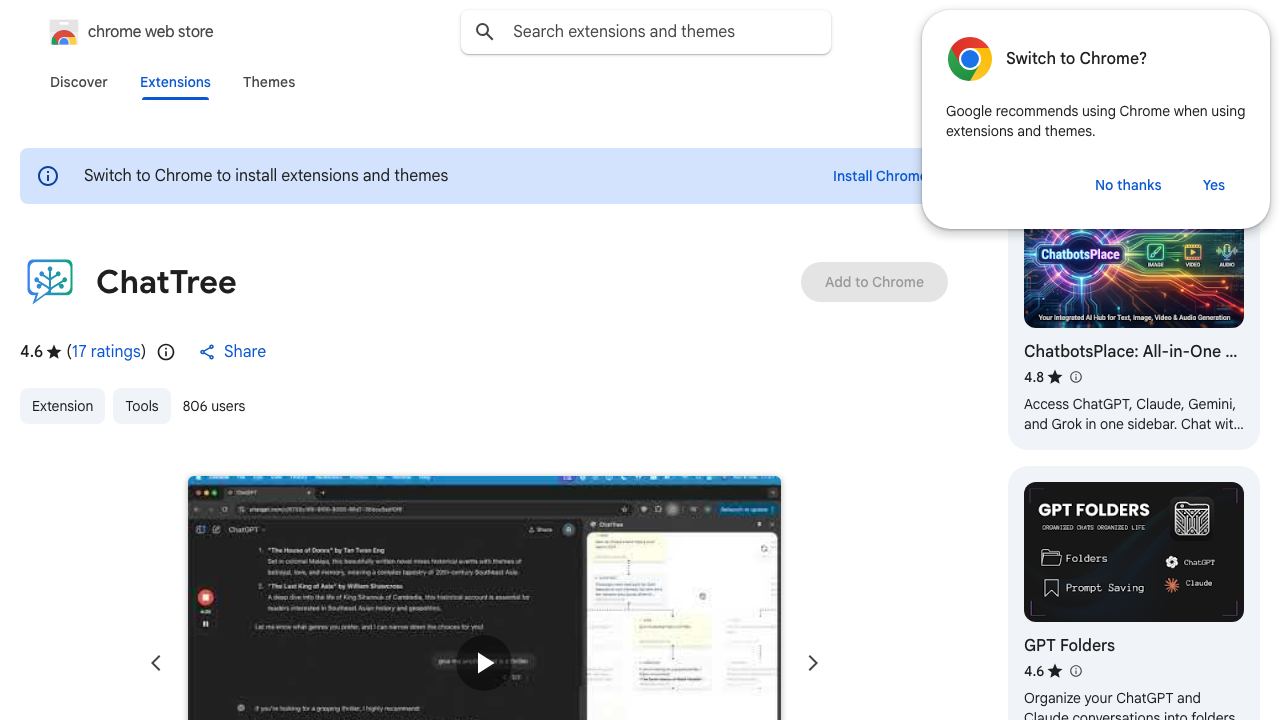The height and width of the screenshot is (720, 1280).
Task: Open the GPT Folders banner thumbnail
Action: (x=1134, y=552)
